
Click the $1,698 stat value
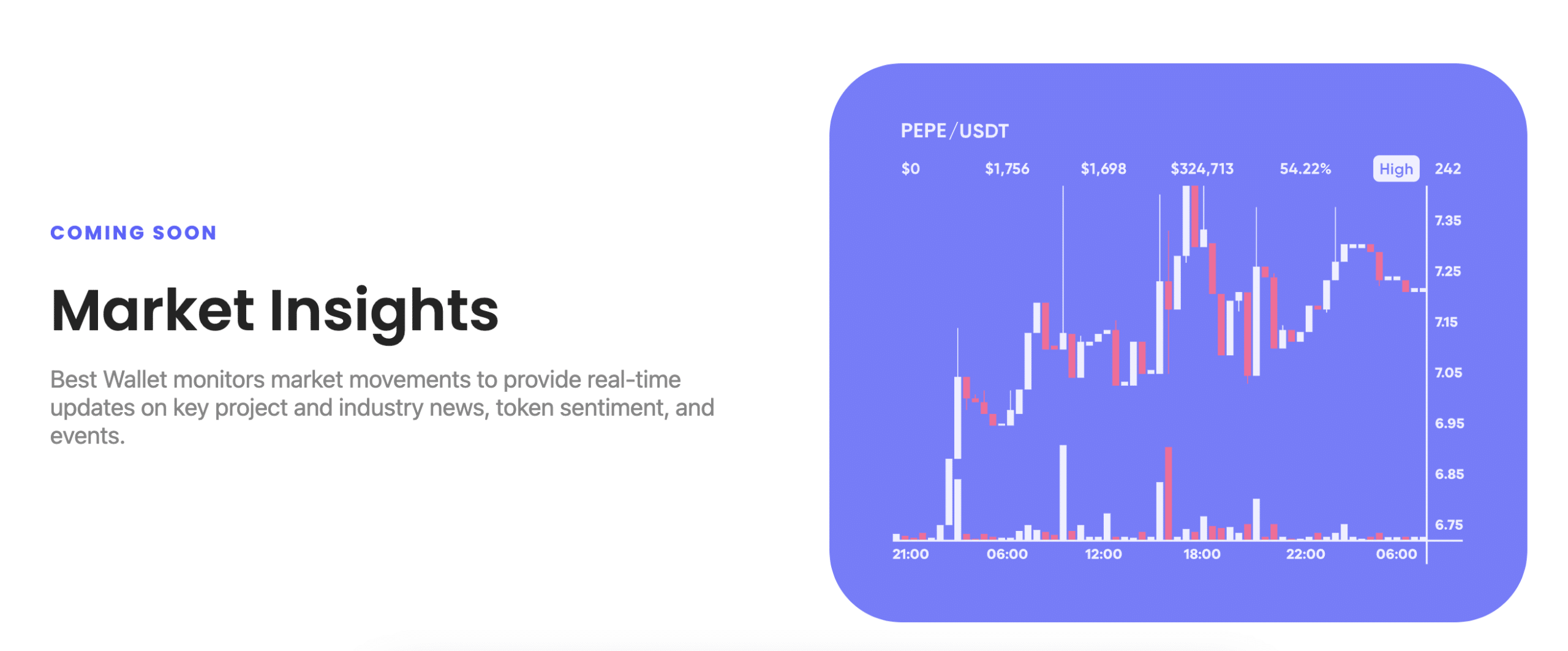pos(1102,168)
